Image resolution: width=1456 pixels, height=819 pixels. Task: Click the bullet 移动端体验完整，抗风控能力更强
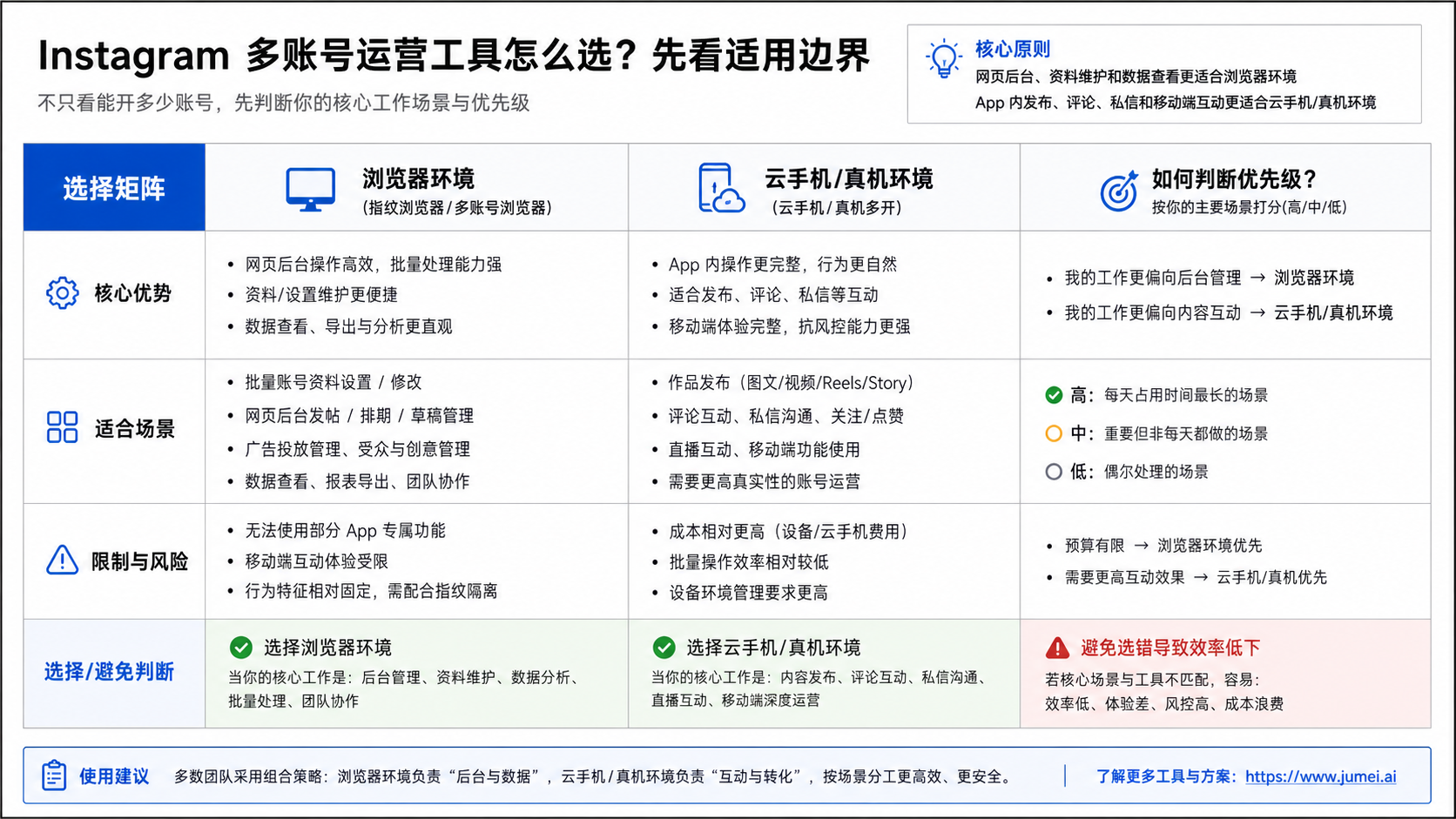[x=789, y=326]
